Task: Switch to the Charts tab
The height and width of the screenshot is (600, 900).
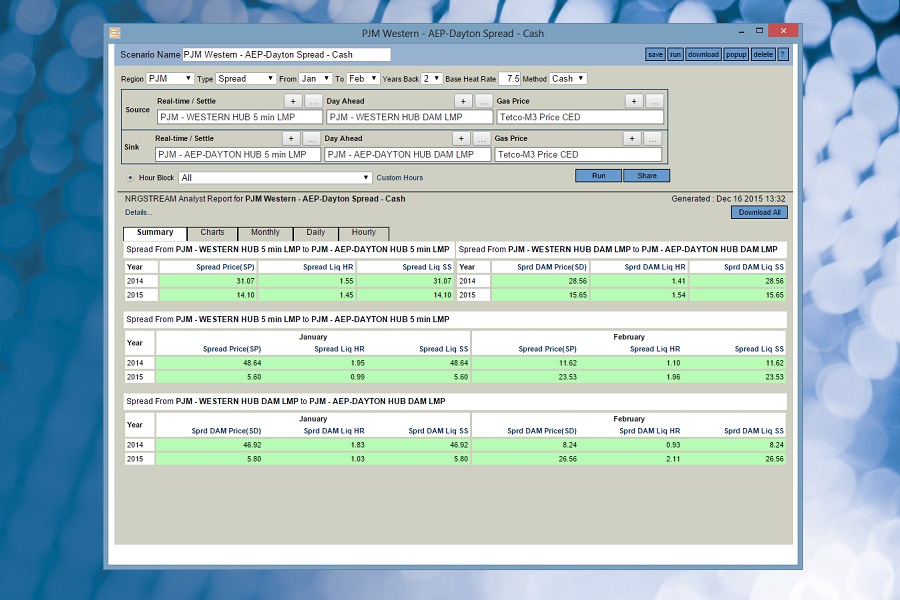Action: pyautogui.click(x=212, y=233)
